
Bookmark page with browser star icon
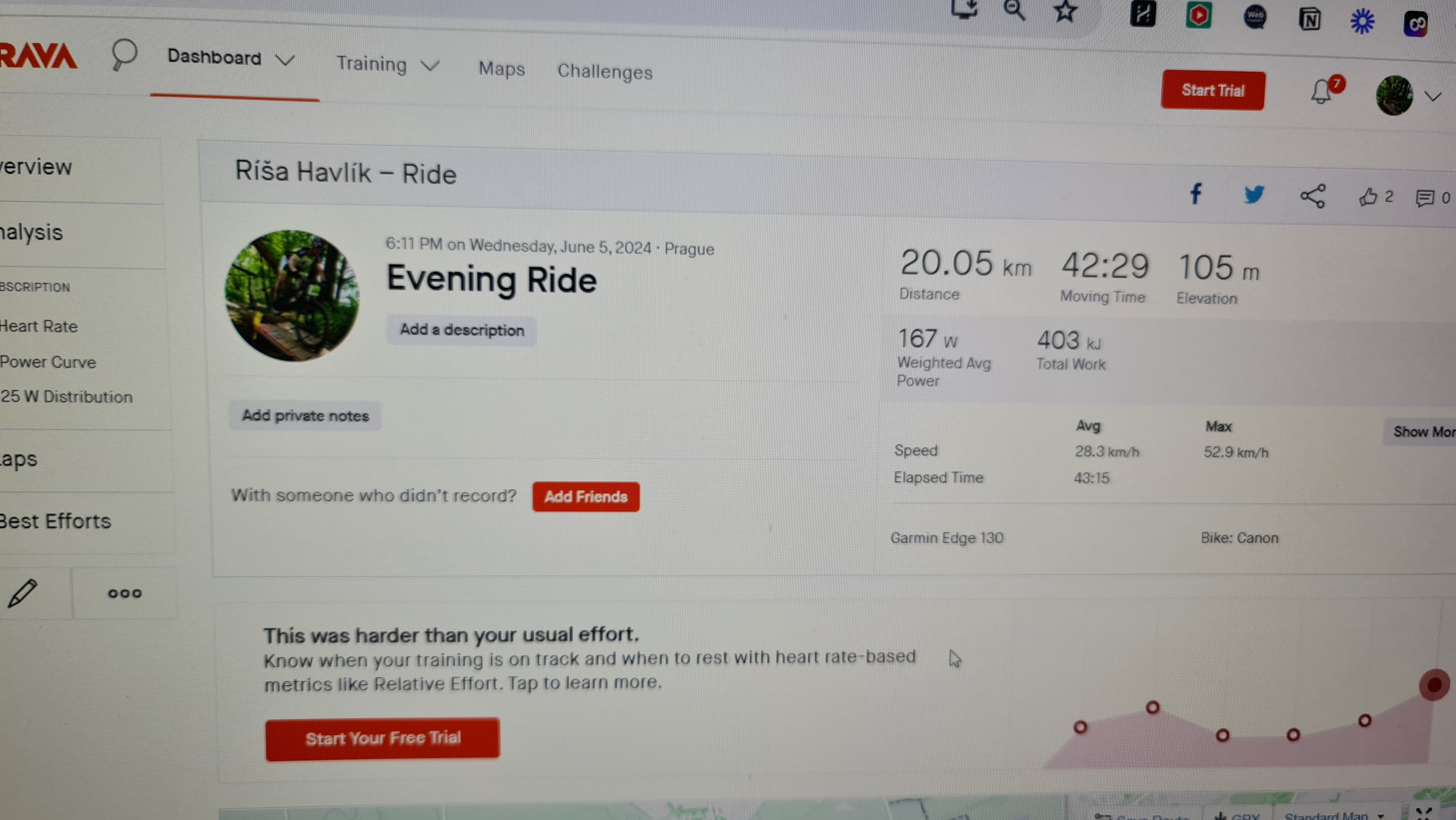point(1065,11)
